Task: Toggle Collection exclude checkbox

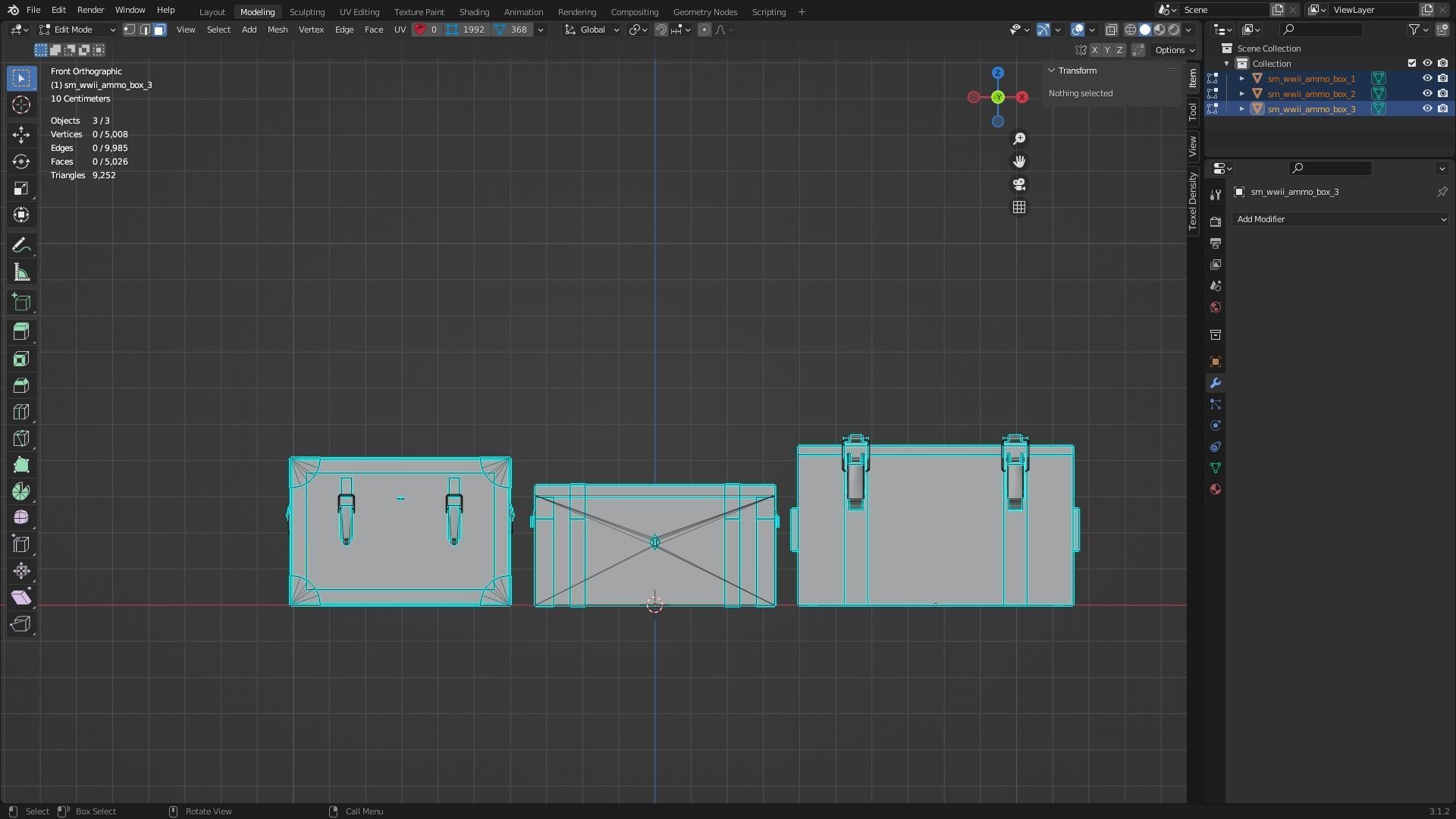Action: click(1412, 64)
